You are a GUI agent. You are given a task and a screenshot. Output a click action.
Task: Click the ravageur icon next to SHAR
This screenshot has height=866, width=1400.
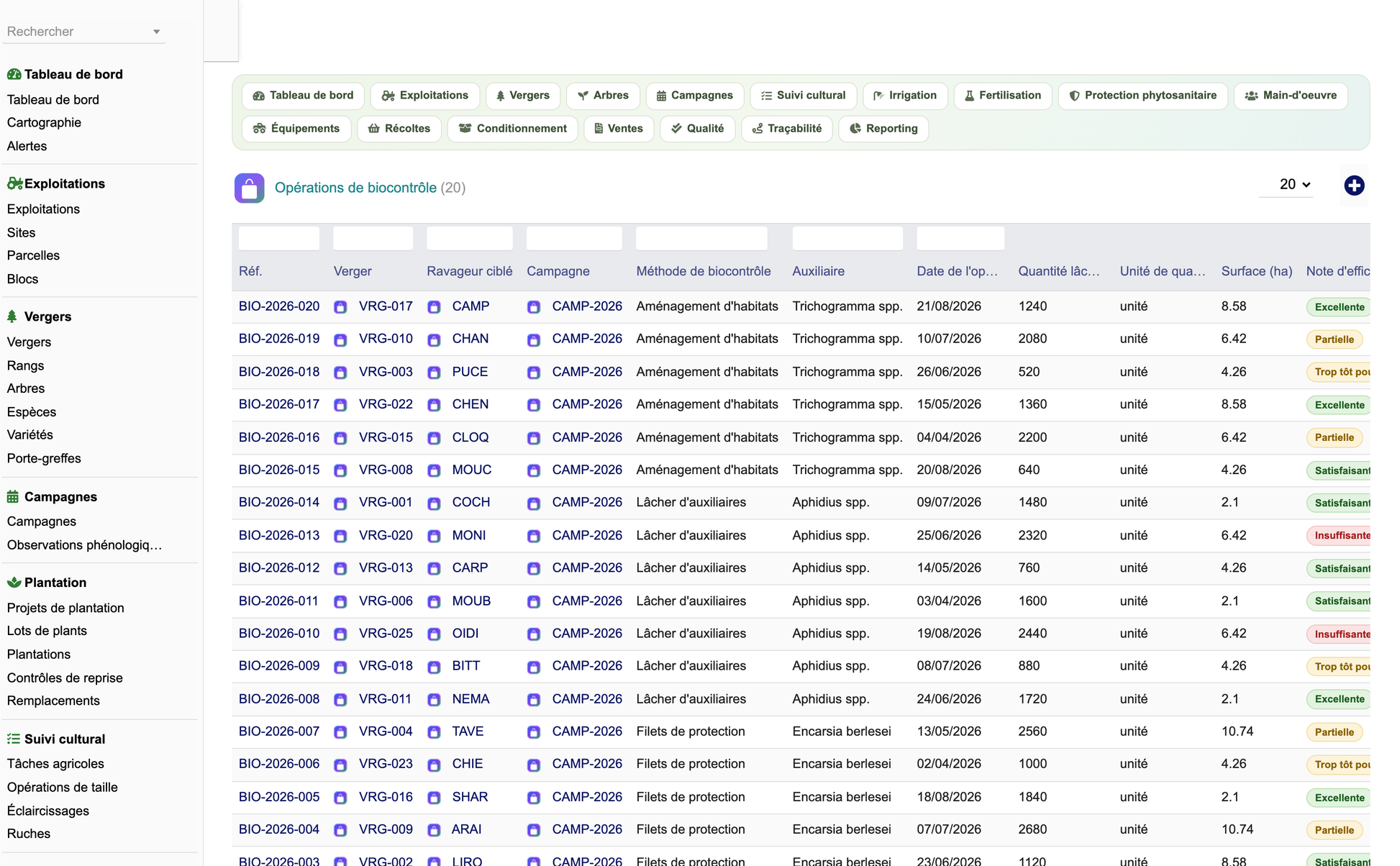434,798
